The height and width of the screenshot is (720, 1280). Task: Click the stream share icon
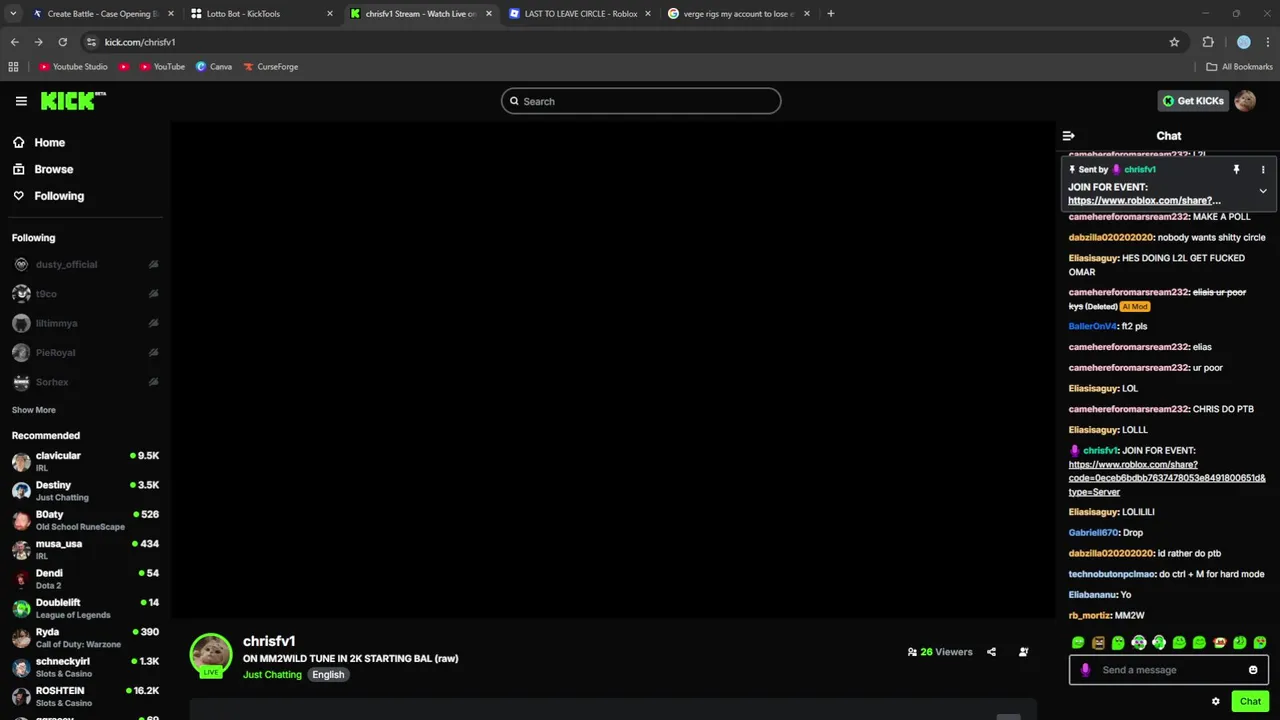coord(991,652)
